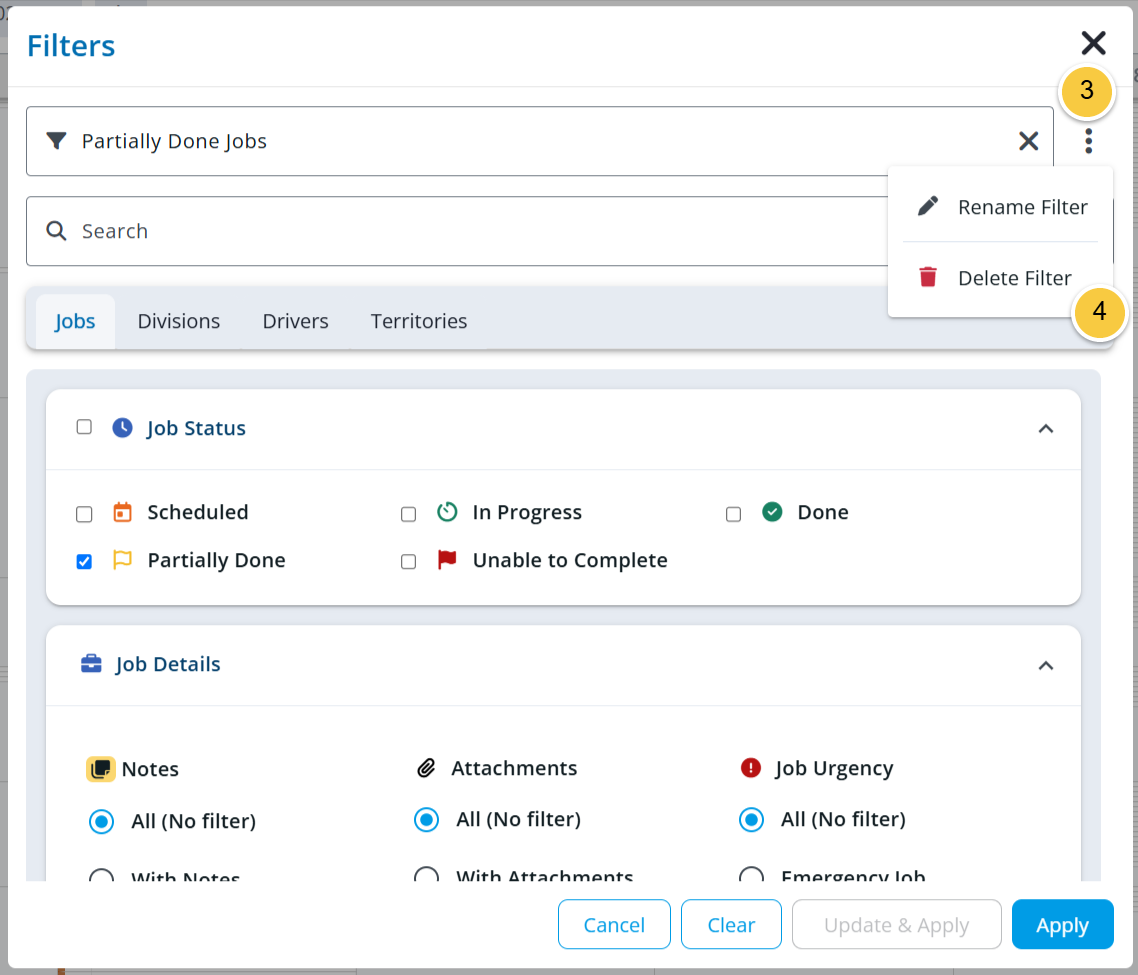Click the pencil icon for Rename Filter

(x=928, y=206)
